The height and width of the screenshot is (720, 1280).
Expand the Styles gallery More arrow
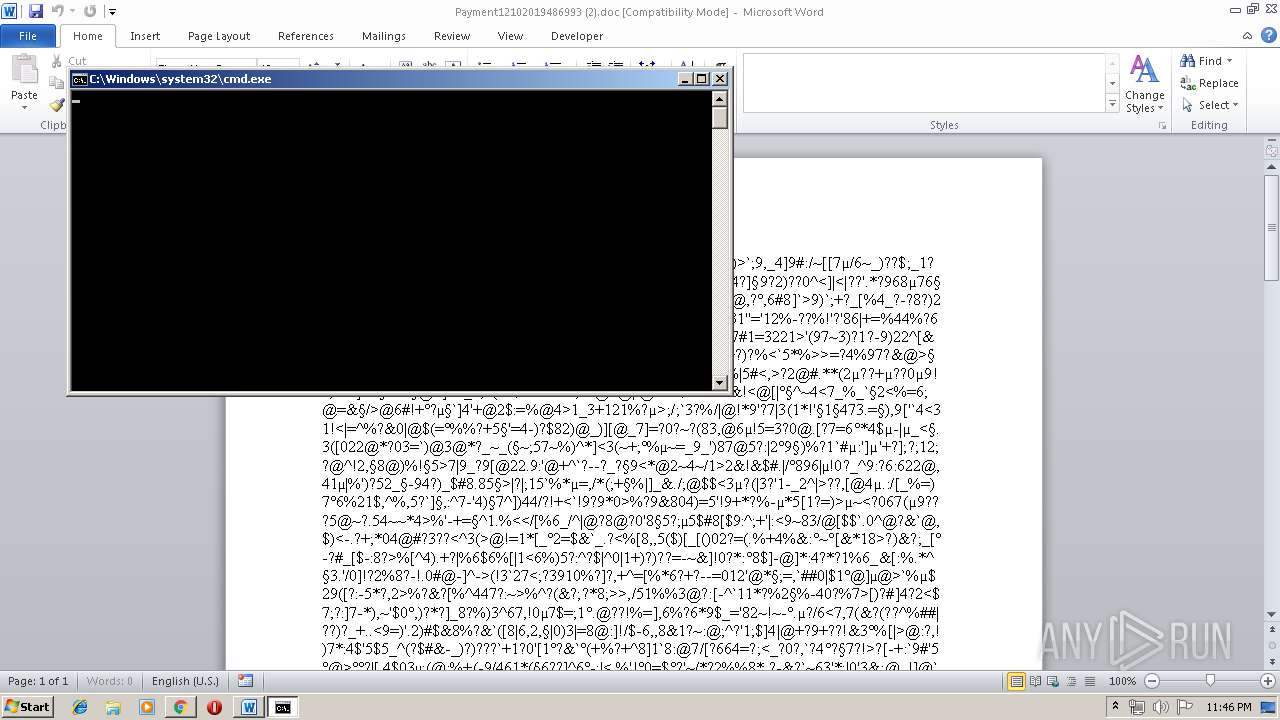coord(1112,104)
